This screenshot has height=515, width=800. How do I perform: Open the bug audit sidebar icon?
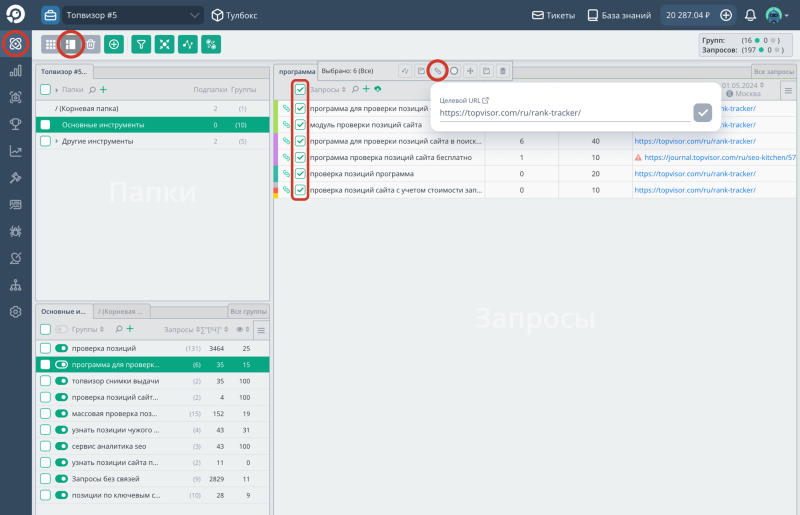tap(15, 231)
